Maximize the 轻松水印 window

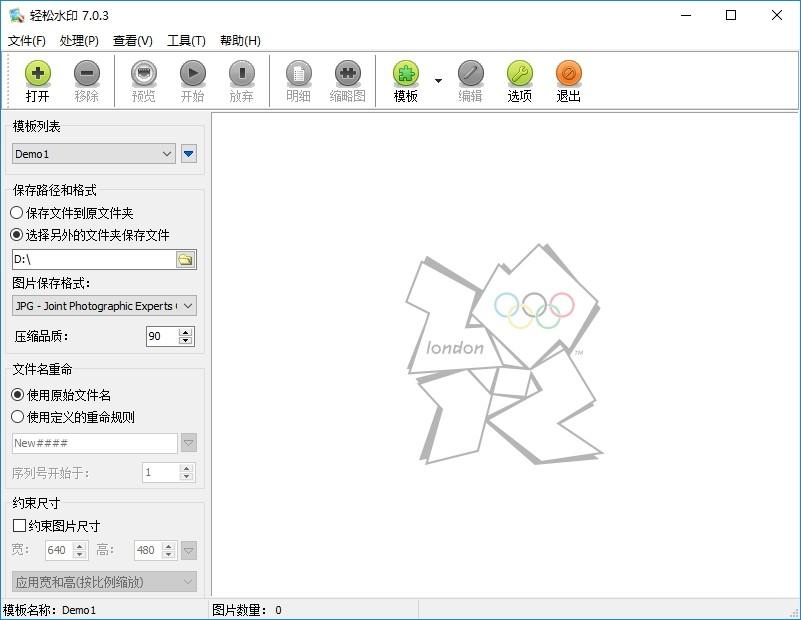click(731, 15)
